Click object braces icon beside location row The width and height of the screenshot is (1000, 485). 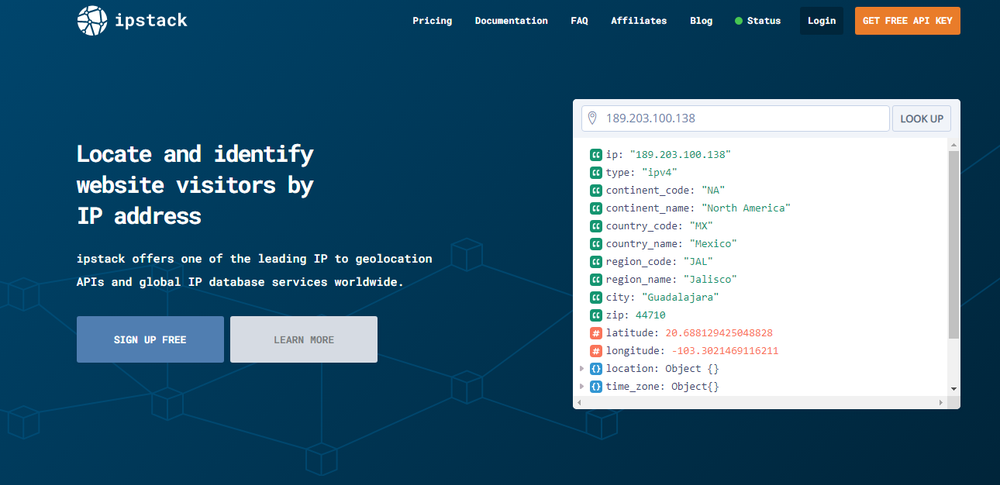point(596,369)
